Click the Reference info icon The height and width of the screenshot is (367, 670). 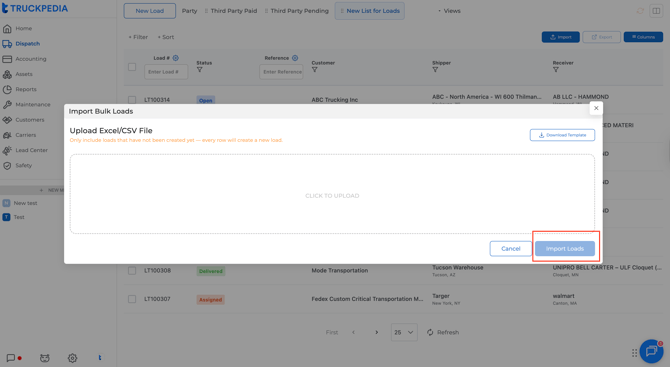[x=295, y=58]
